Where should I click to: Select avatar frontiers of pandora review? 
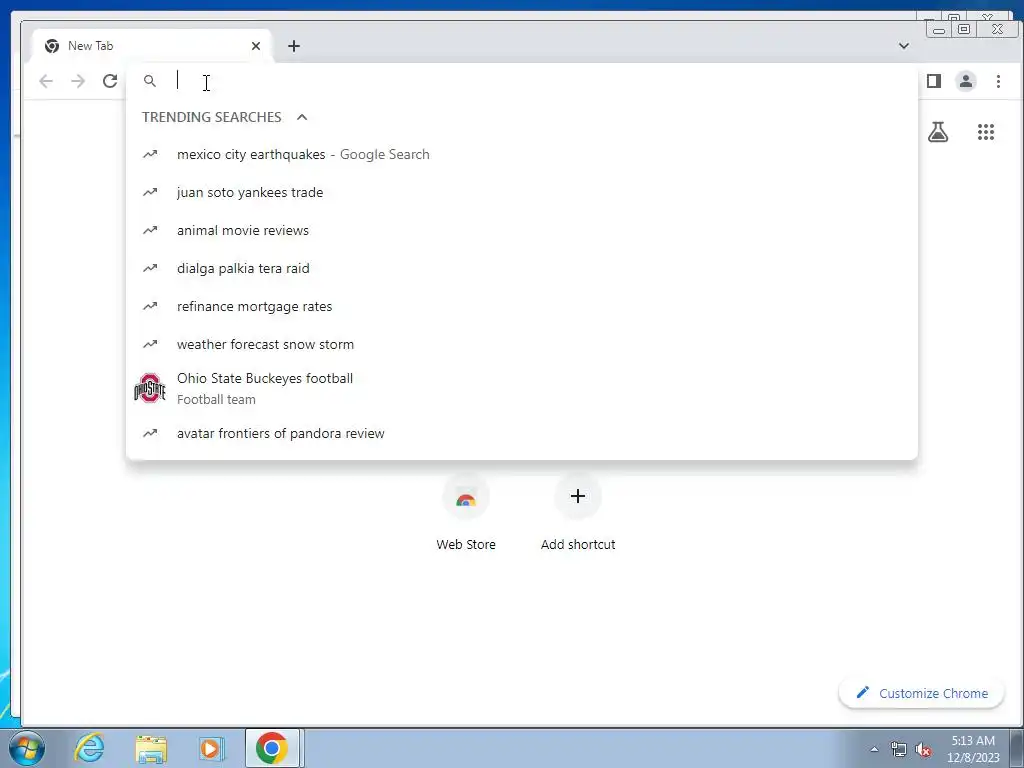pos(522,434)
